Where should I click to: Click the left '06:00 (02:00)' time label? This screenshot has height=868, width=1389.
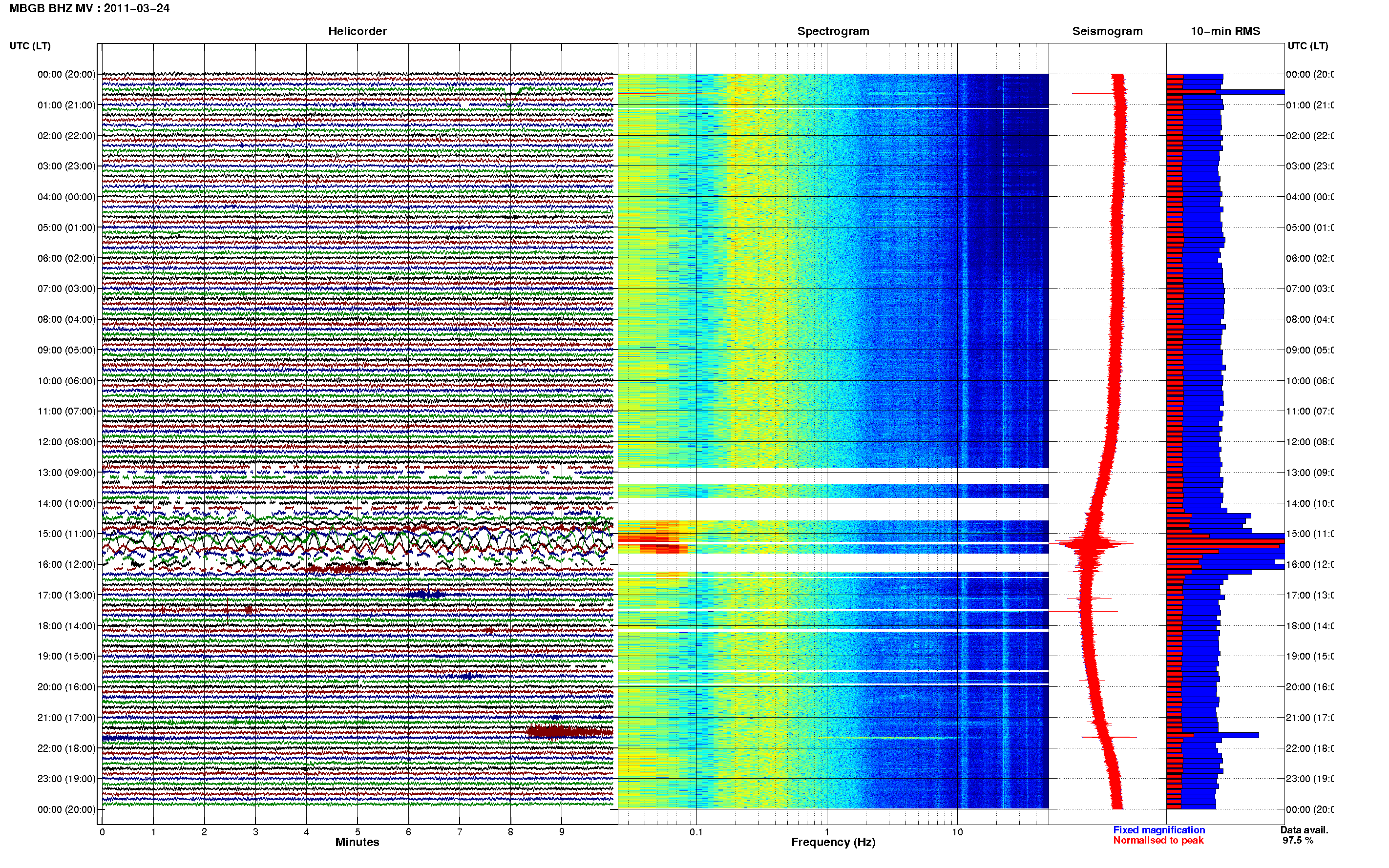pos(66,258)
